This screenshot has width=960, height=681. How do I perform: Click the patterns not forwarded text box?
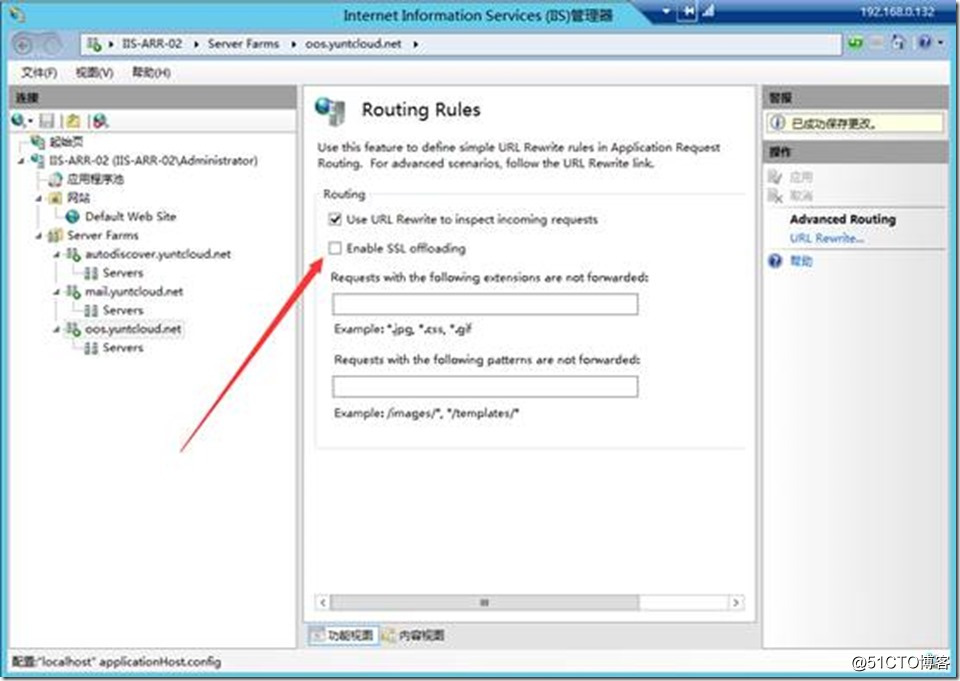(485, 386)
